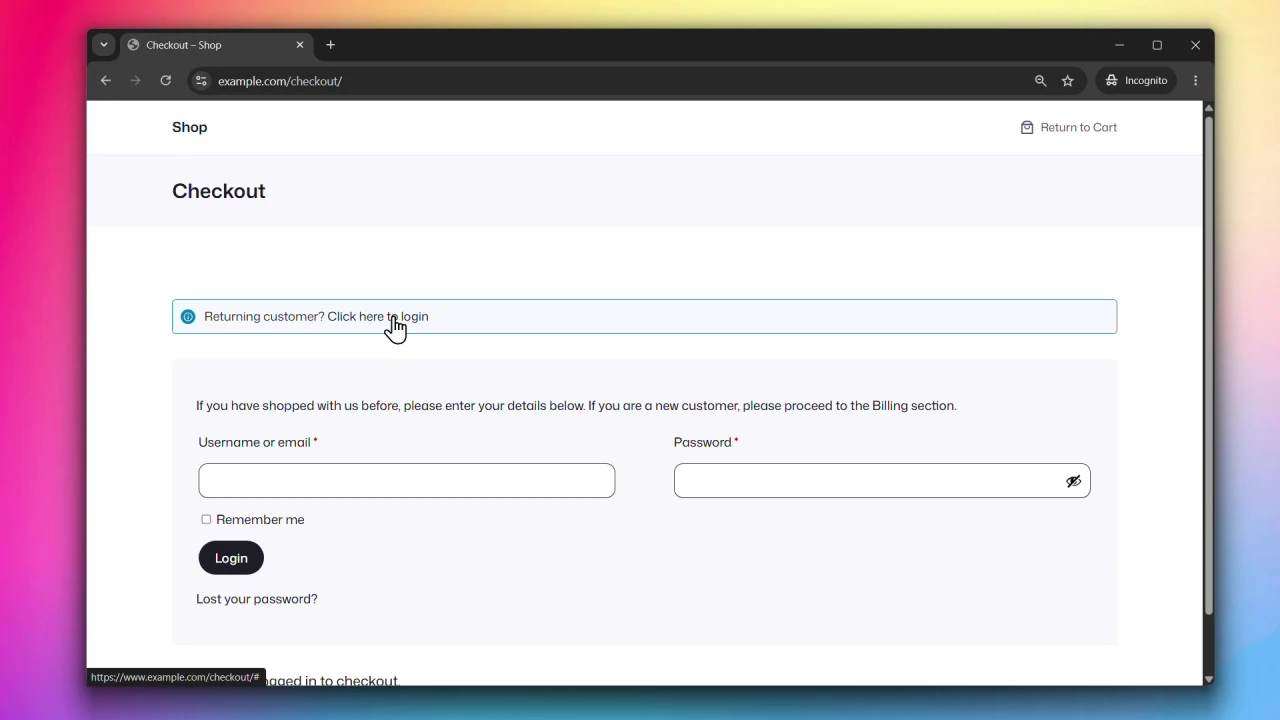Image resolution: width=1280 pixels, height=720 pixels.
Task: Click 'Click here to login' link
Action: 378,317
